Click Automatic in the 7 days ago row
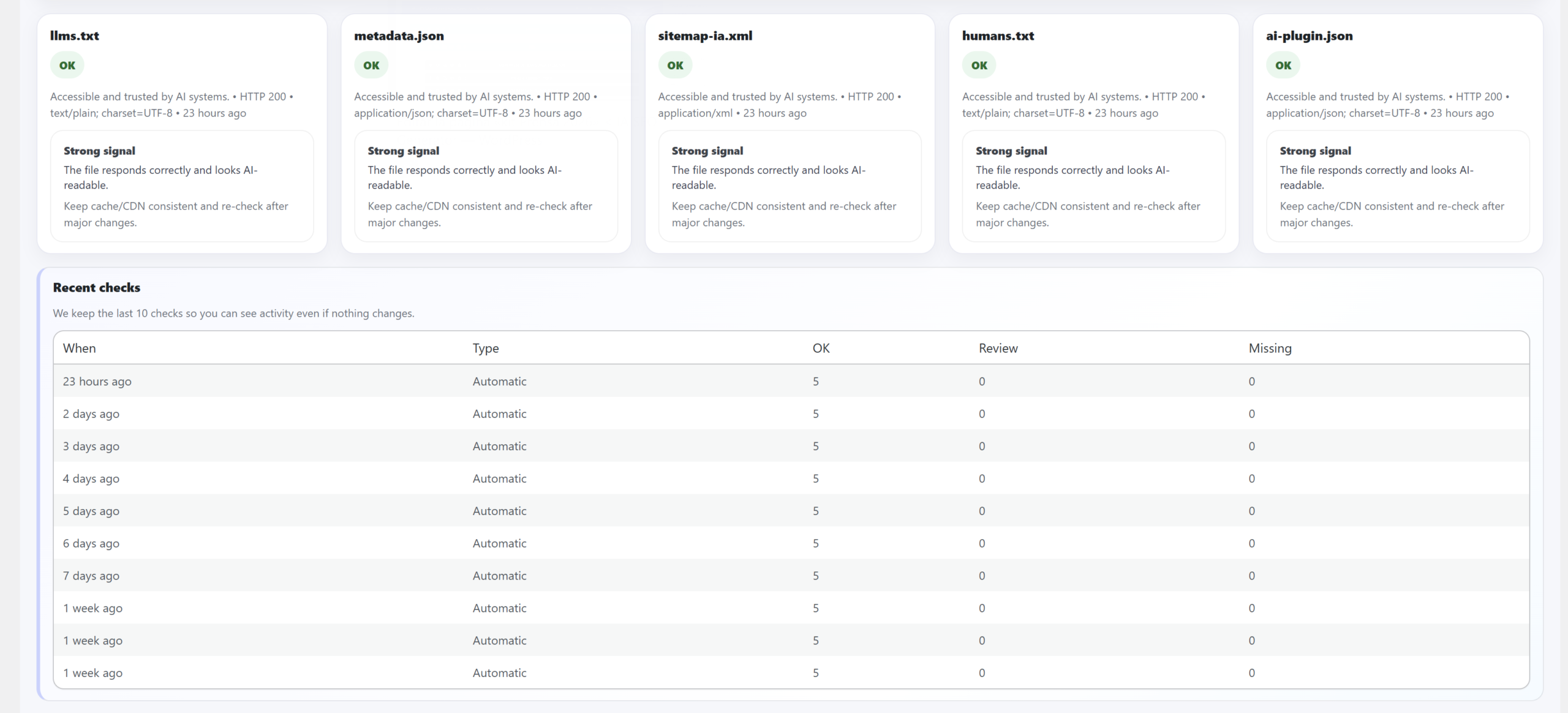The height and width of the screenshot is (713, 1568). point(499,576)
